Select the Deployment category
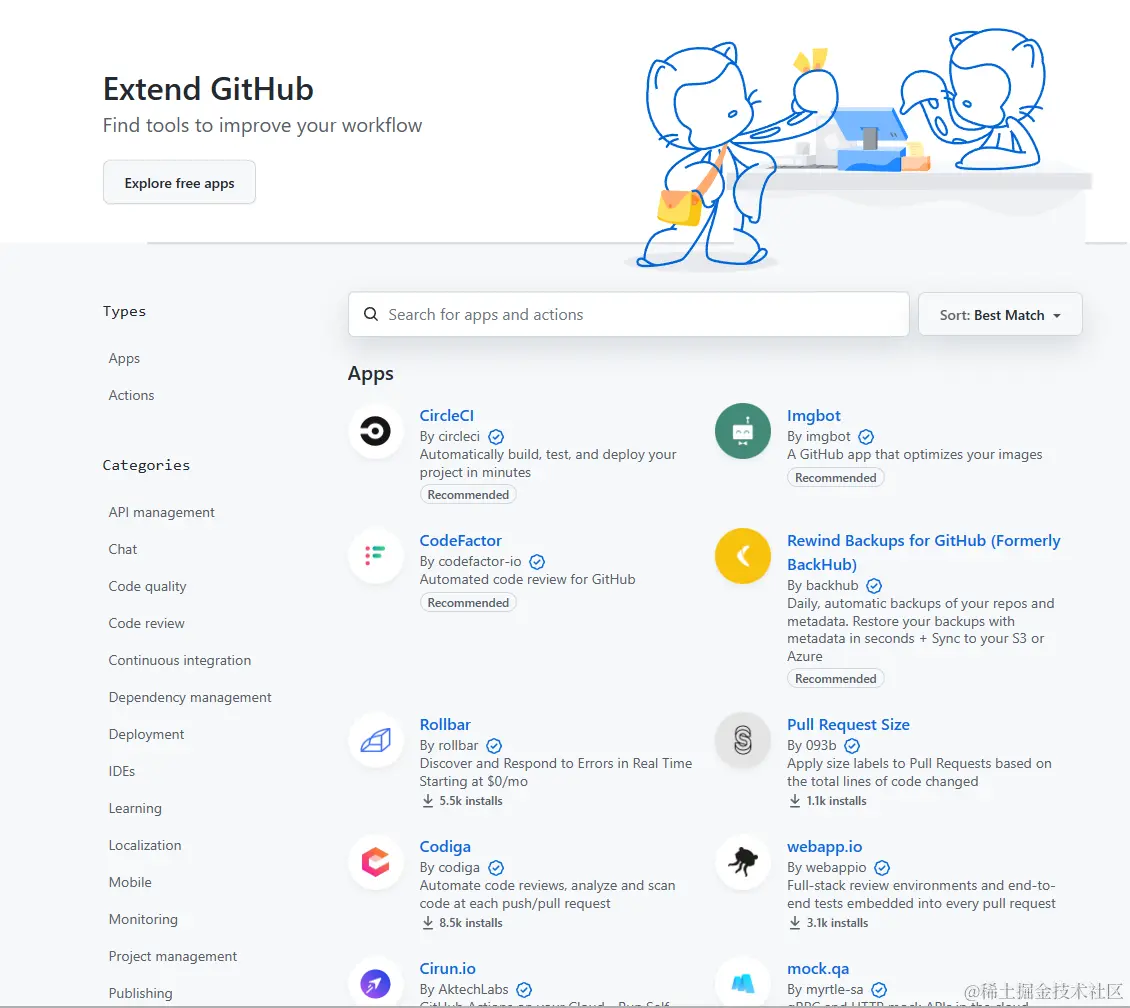 [x=146, y=734]
